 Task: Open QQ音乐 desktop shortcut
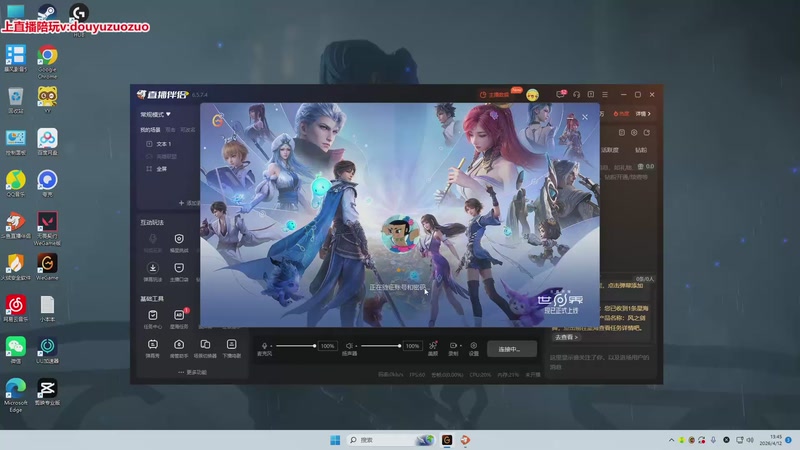click(x=16, y=184)
